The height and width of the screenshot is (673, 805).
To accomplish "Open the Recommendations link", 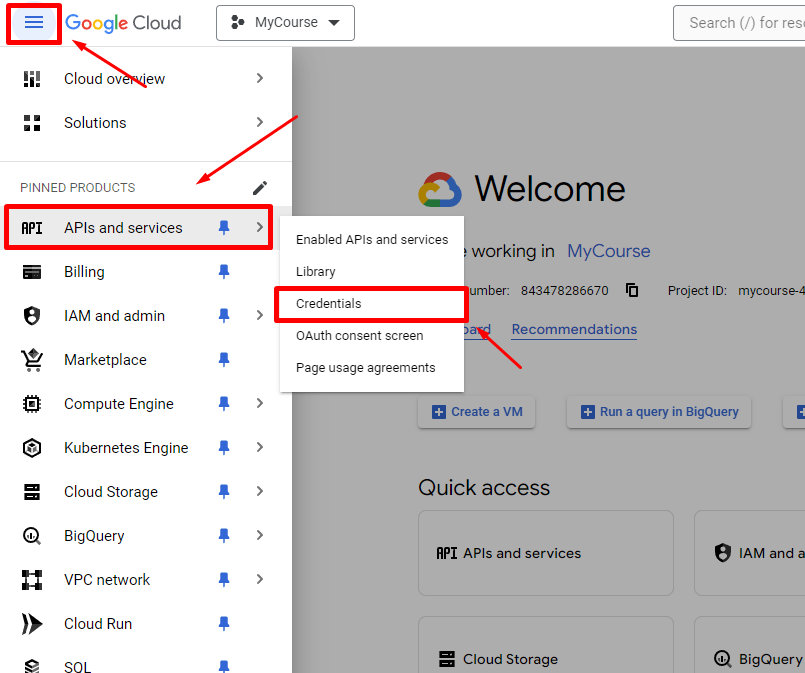I will coord(574,330).
